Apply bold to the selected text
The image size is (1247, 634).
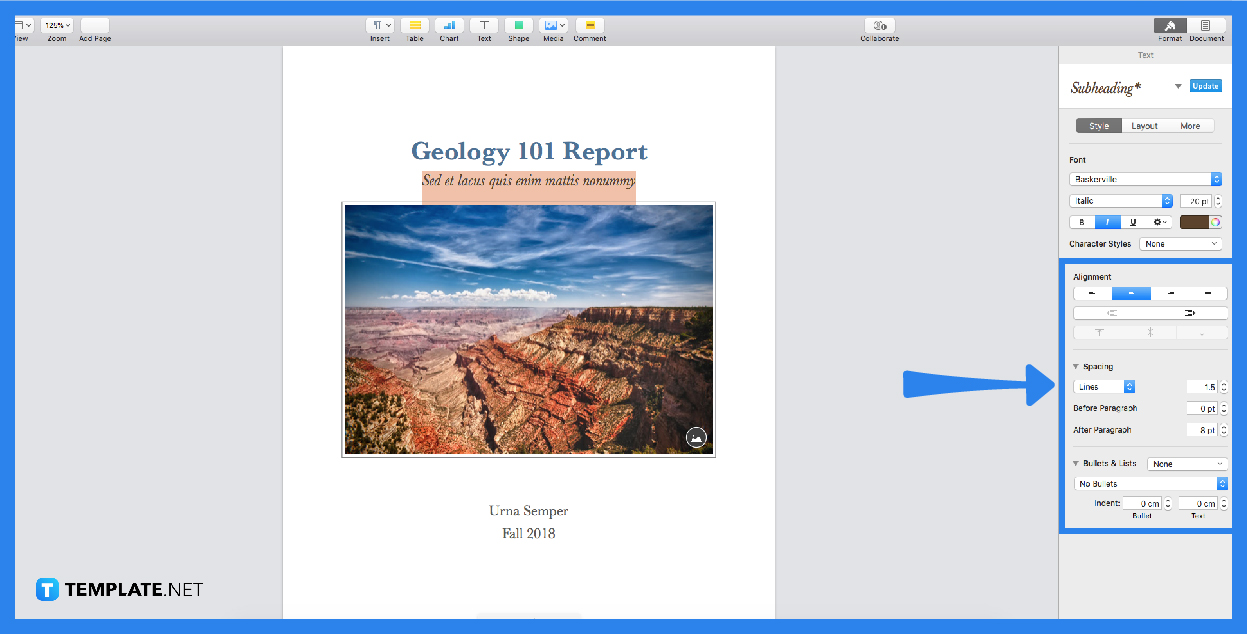click(1081, 221)
